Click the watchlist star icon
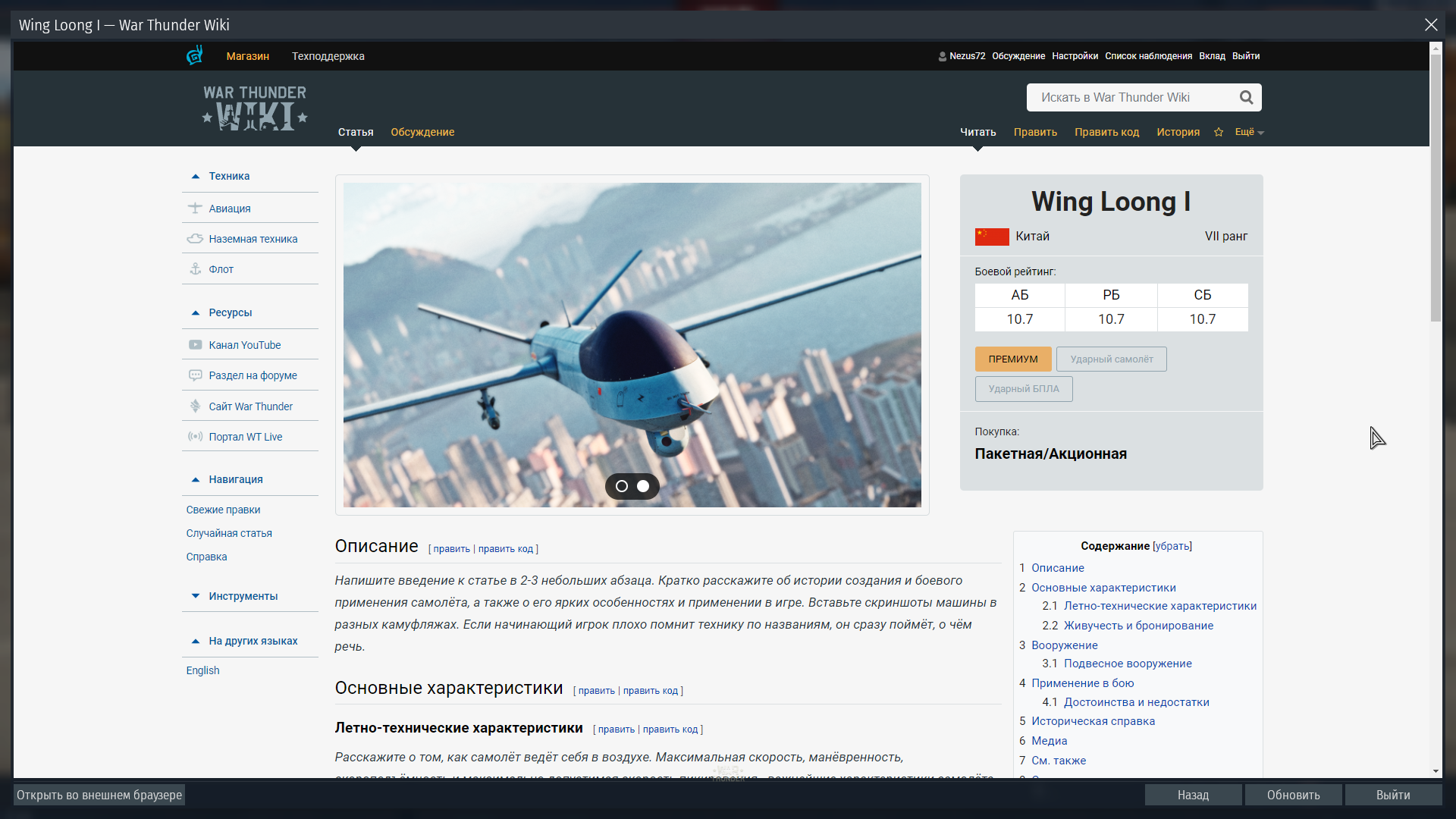Viewport: 1456px width, 819px height. coord(1219,132)
